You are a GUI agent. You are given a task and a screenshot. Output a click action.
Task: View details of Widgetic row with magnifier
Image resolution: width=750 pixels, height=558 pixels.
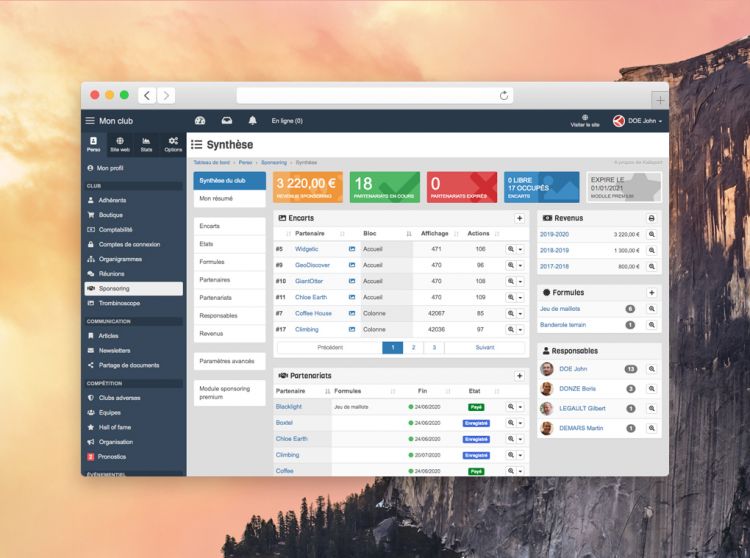(x=511, y=249)
